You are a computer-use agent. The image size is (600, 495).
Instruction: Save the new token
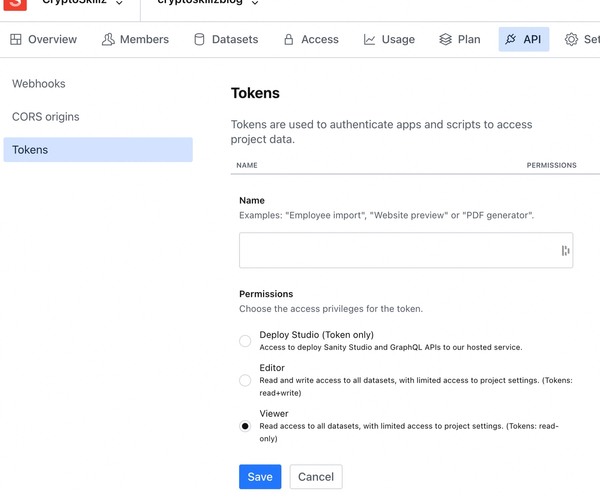[260, 477]
